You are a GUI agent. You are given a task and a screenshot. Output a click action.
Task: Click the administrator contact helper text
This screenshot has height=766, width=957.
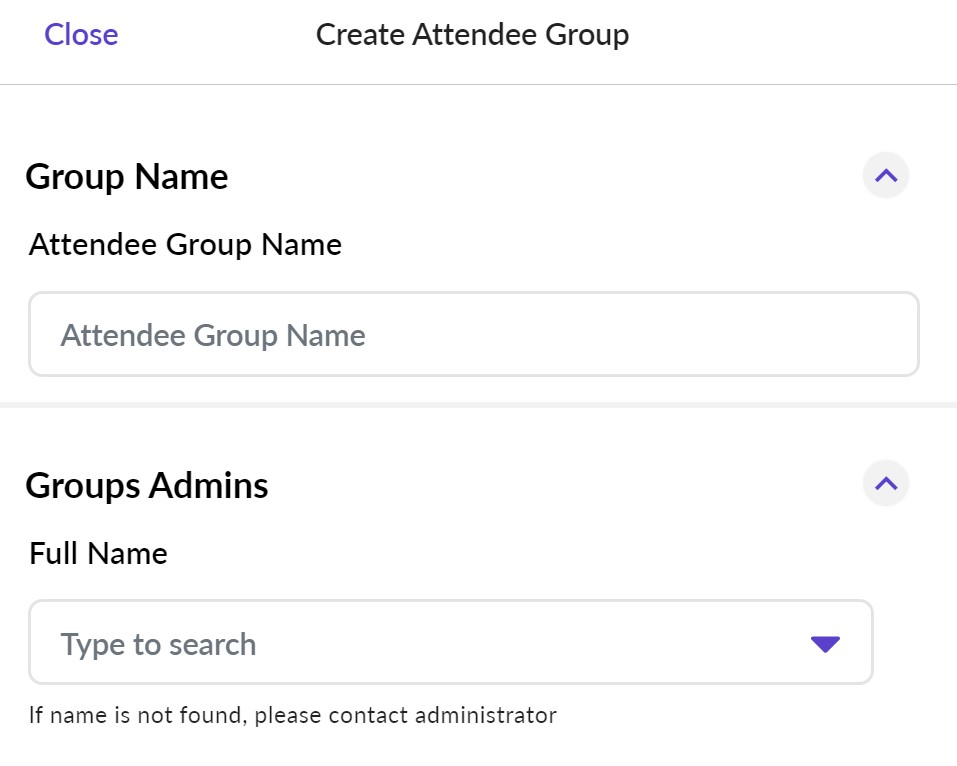pos(291,715)
